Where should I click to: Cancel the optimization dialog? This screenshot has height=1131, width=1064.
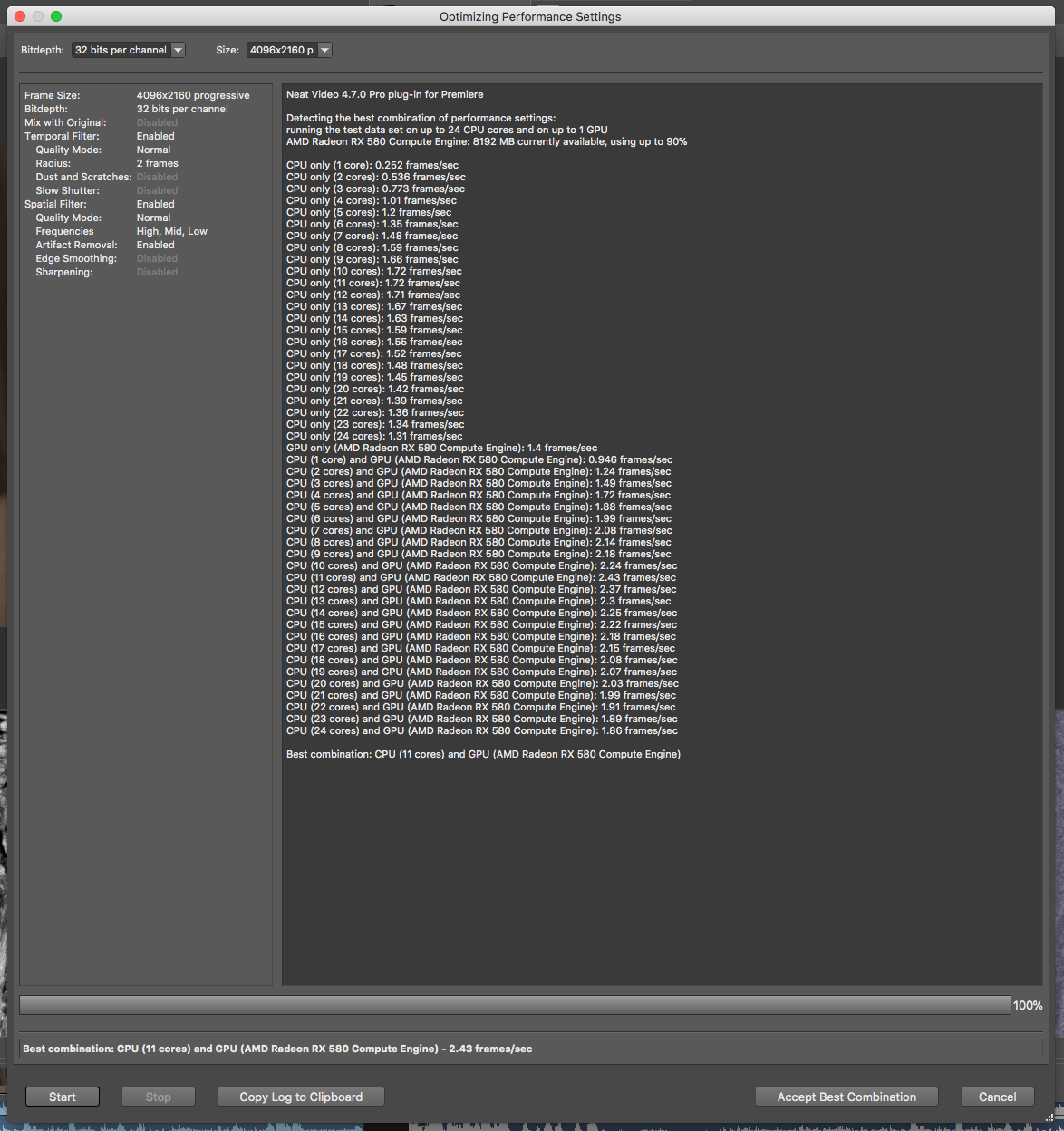pos(997,1097)
